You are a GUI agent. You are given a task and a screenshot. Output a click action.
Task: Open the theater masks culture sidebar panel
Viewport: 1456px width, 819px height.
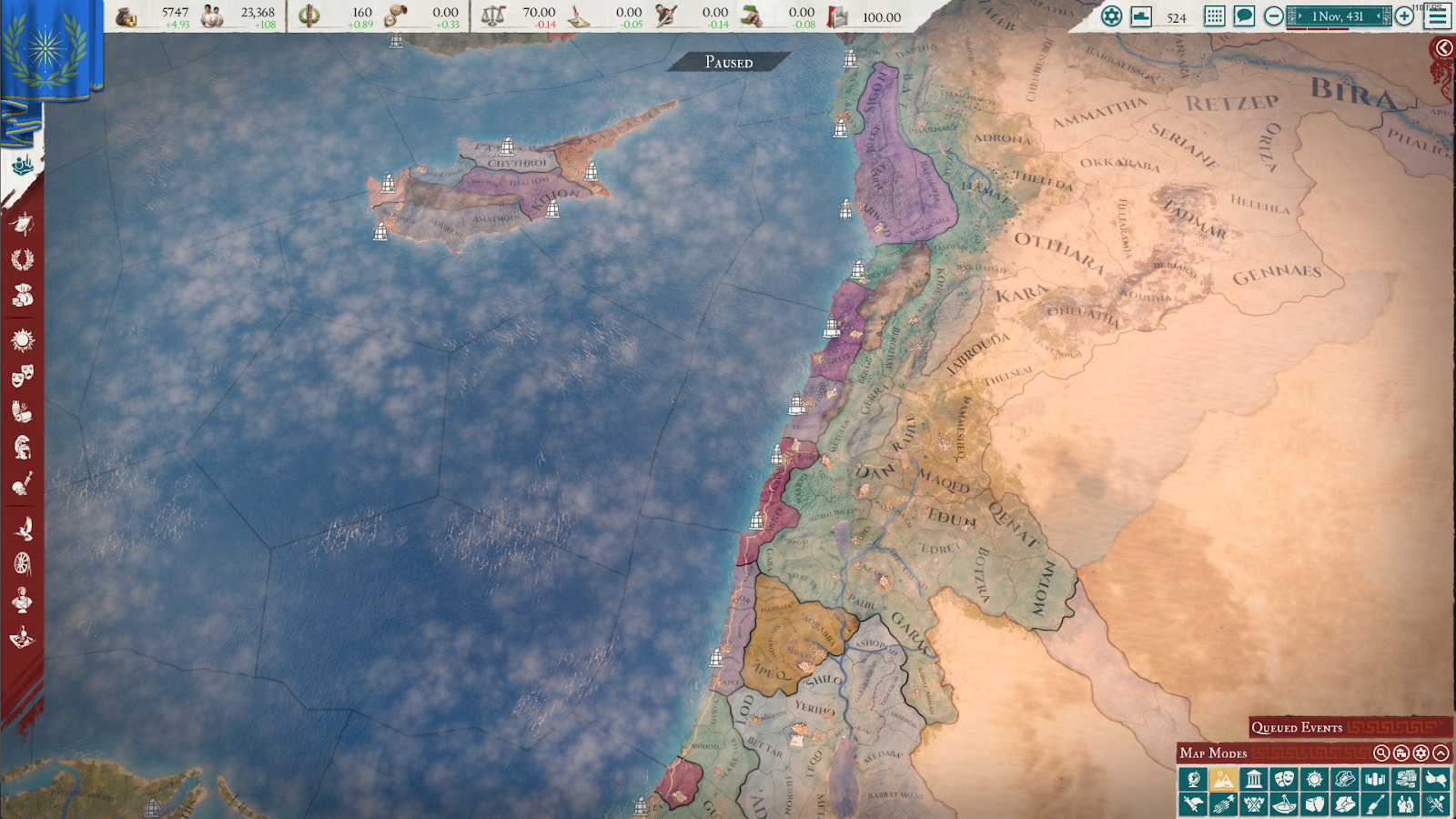tap(23, 375)
